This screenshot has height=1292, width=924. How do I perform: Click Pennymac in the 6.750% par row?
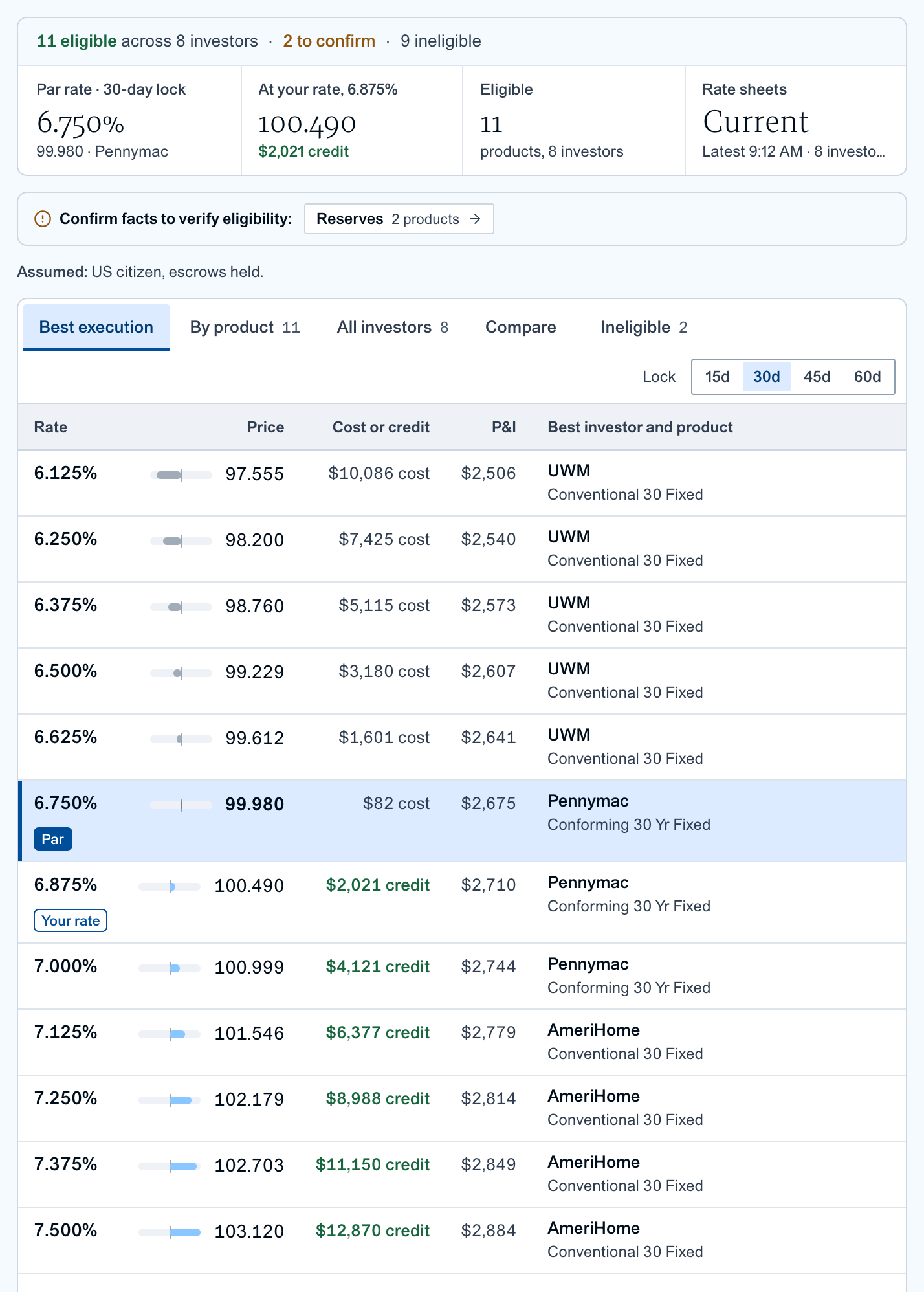(588, 801)
